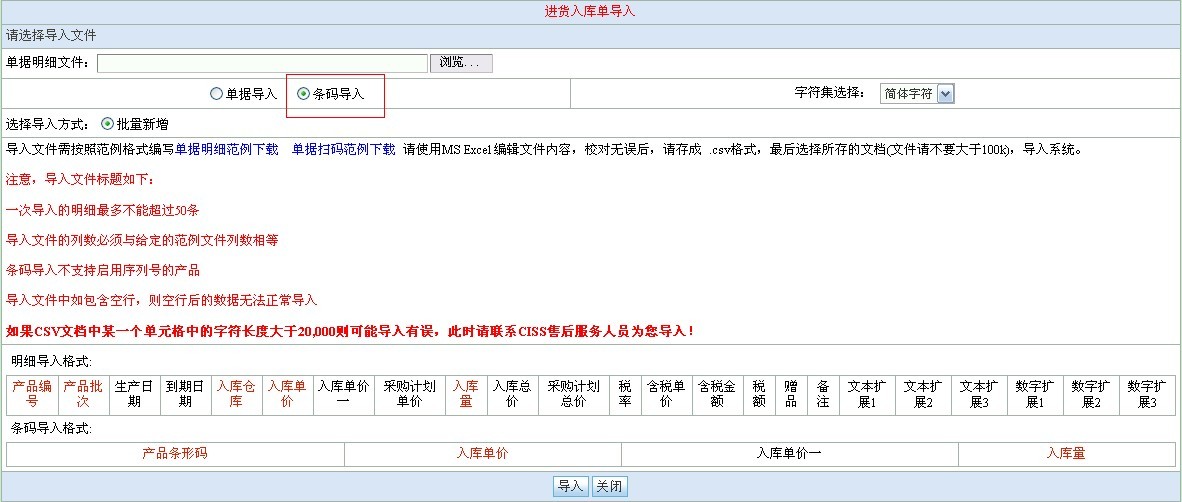This screenshot has width=1182, height=502.
Task: Click the 单据明细文件 file path input field
Action: [x=262, y=63]
